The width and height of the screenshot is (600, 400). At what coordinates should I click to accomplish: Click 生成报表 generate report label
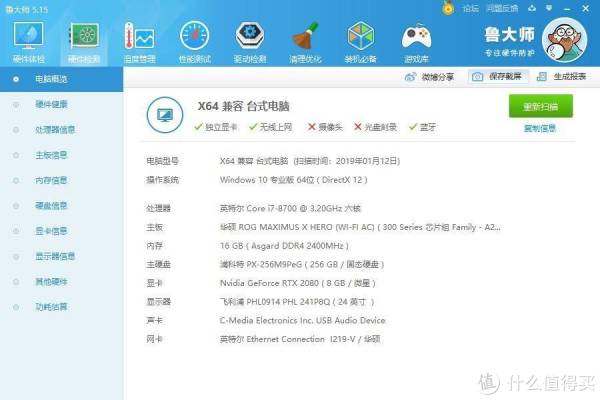[570, 77]
